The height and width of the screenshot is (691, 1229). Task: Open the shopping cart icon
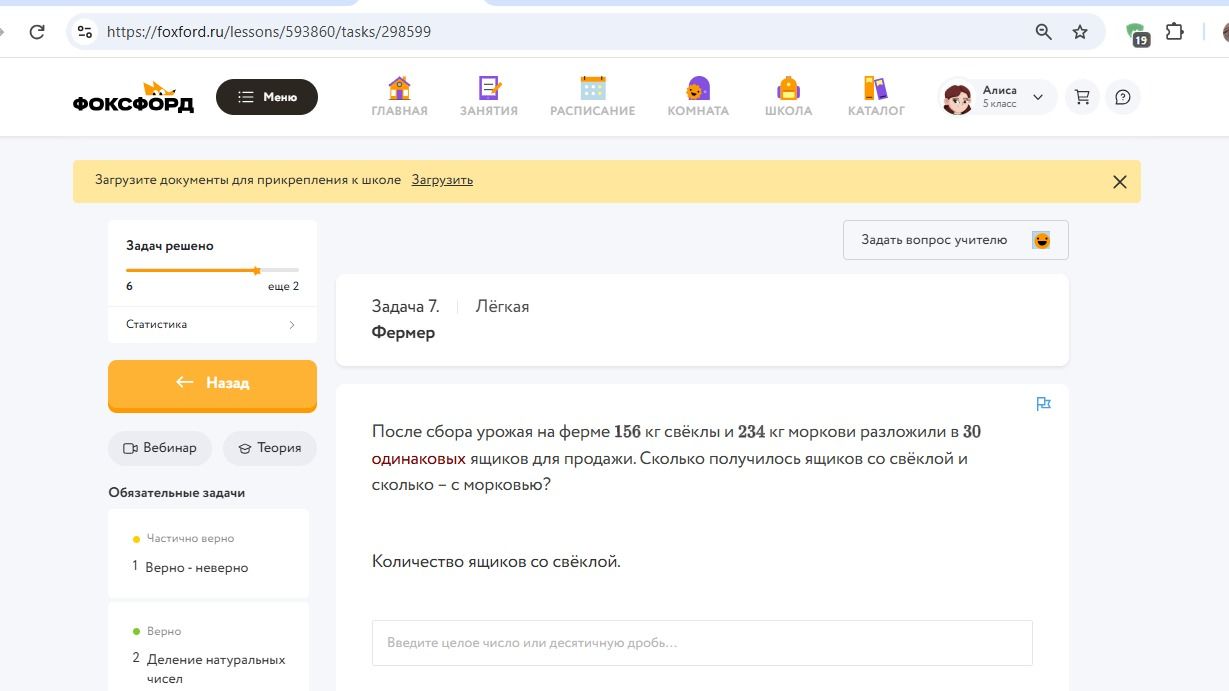[x=1082, y=97]
